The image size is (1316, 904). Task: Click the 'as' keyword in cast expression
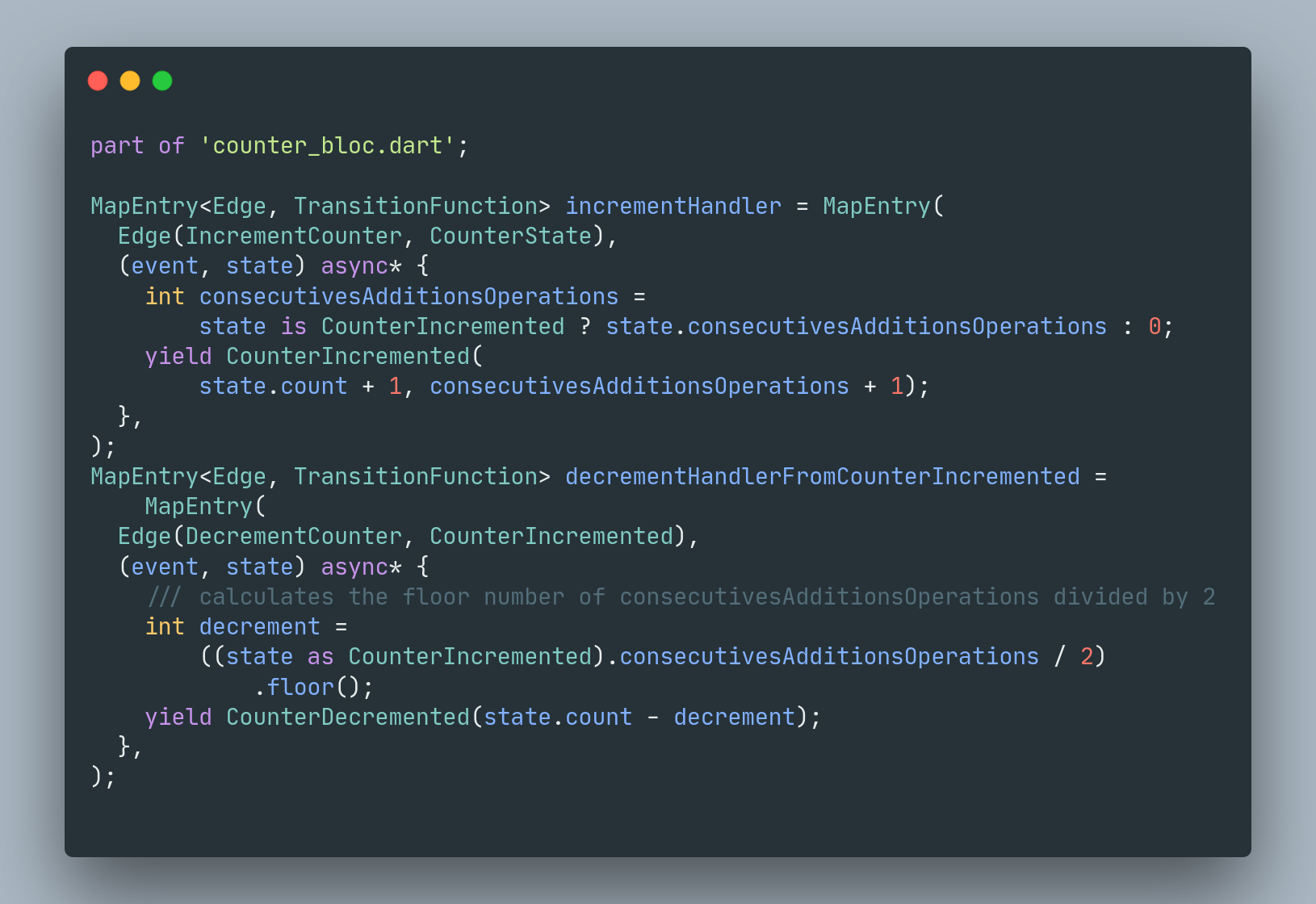pos(321,656)
